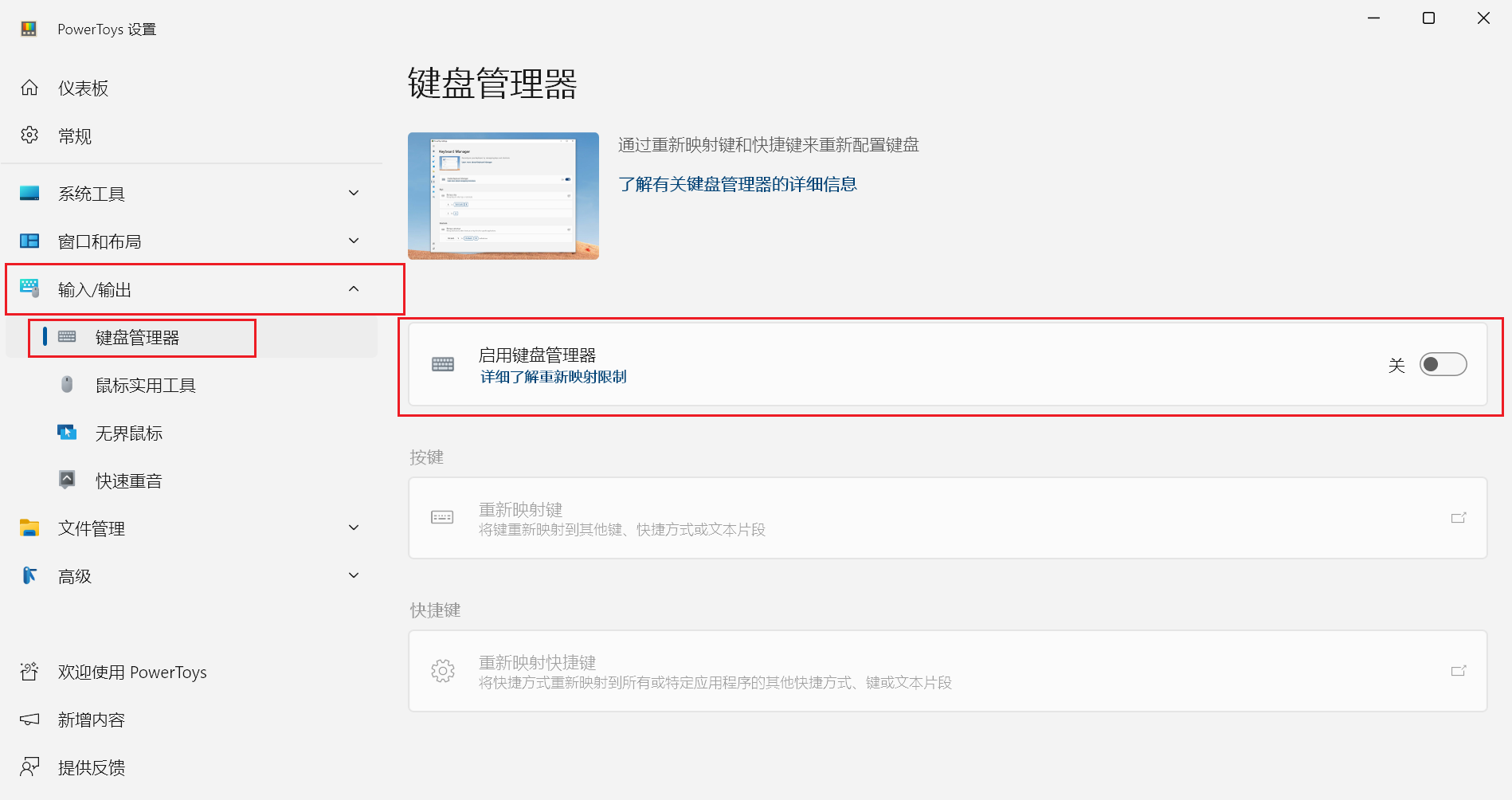1512x800 pixels.
Task: Click the mouse icon beside 鼠标实用工具
Action: coord(67,385)
